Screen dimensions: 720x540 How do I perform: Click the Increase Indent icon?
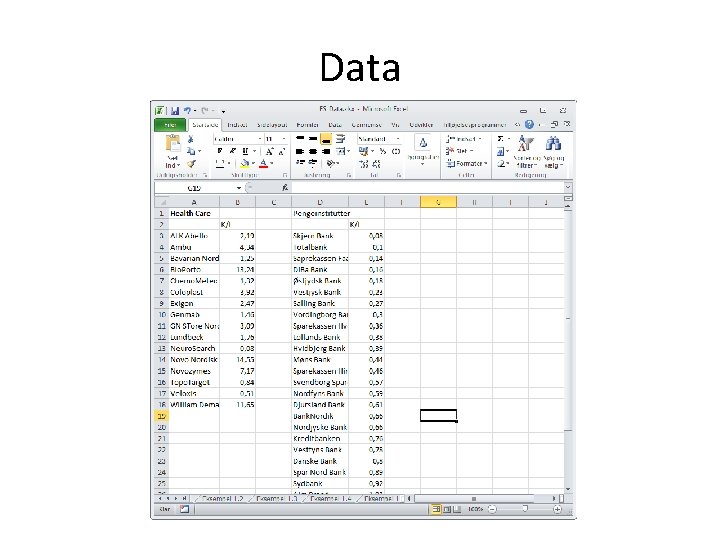pos(313,163)
